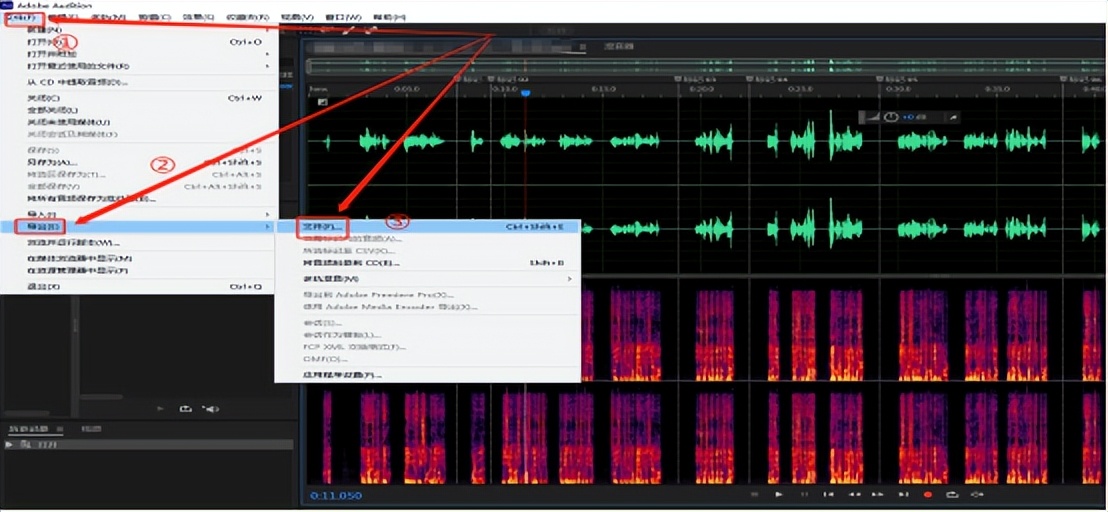Viewport: 1108px width, 512px height.
Task: Click the rewind icon in transport bar
Action: pyautogui.click(x=854, y=494)
